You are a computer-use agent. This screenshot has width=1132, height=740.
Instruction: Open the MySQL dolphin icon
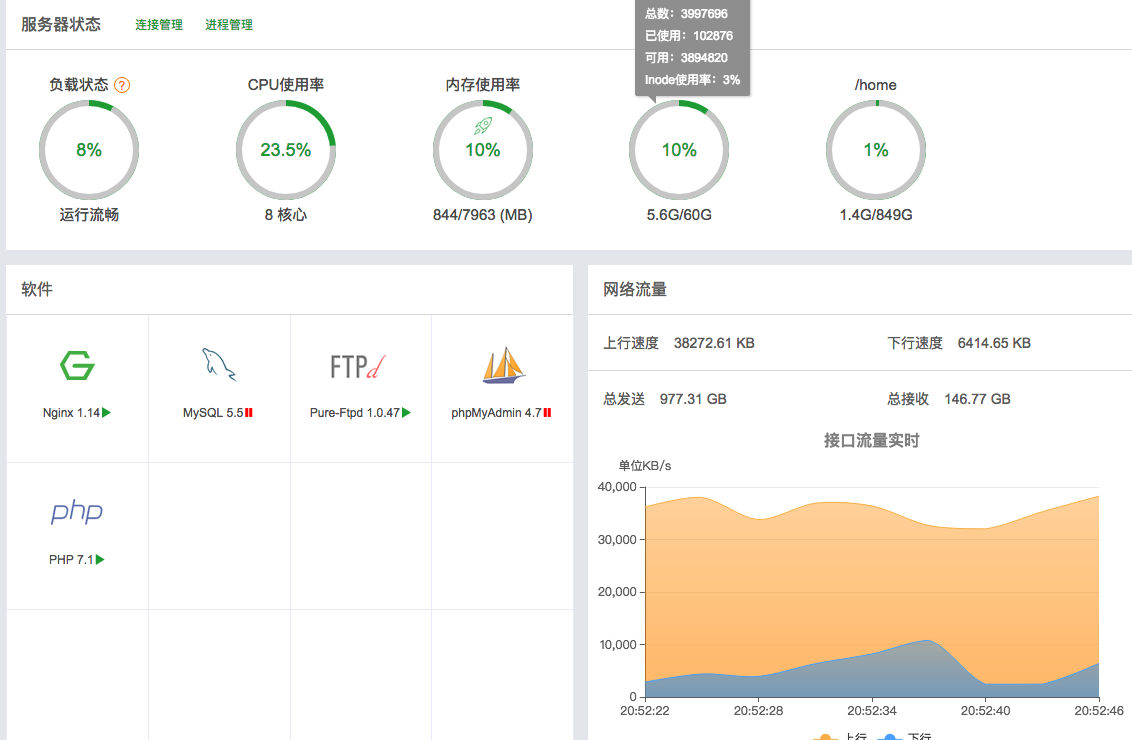[x=219, y=365]
